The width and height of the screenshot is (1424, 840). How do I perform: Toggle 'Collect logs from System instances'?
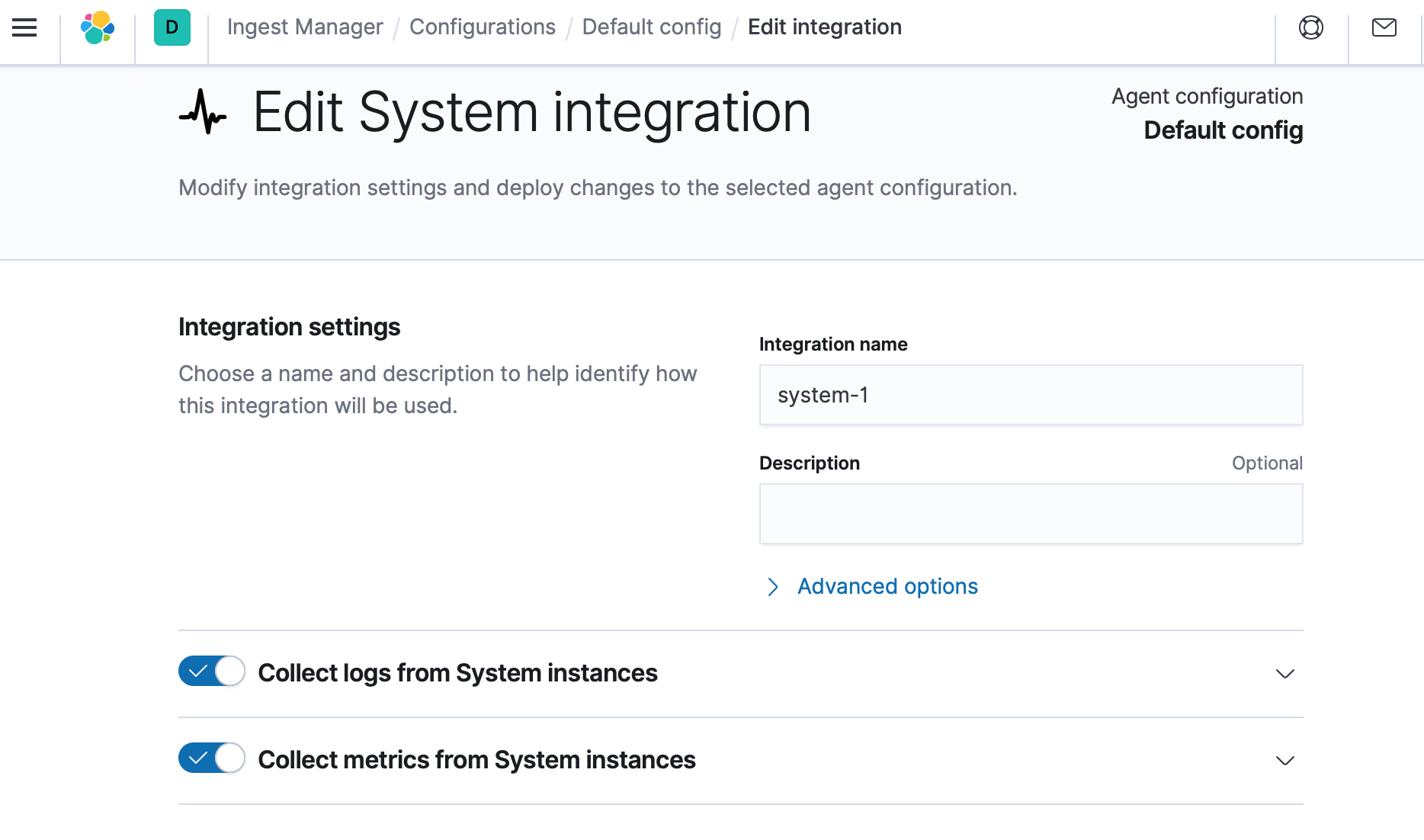[x=211, y=672]
